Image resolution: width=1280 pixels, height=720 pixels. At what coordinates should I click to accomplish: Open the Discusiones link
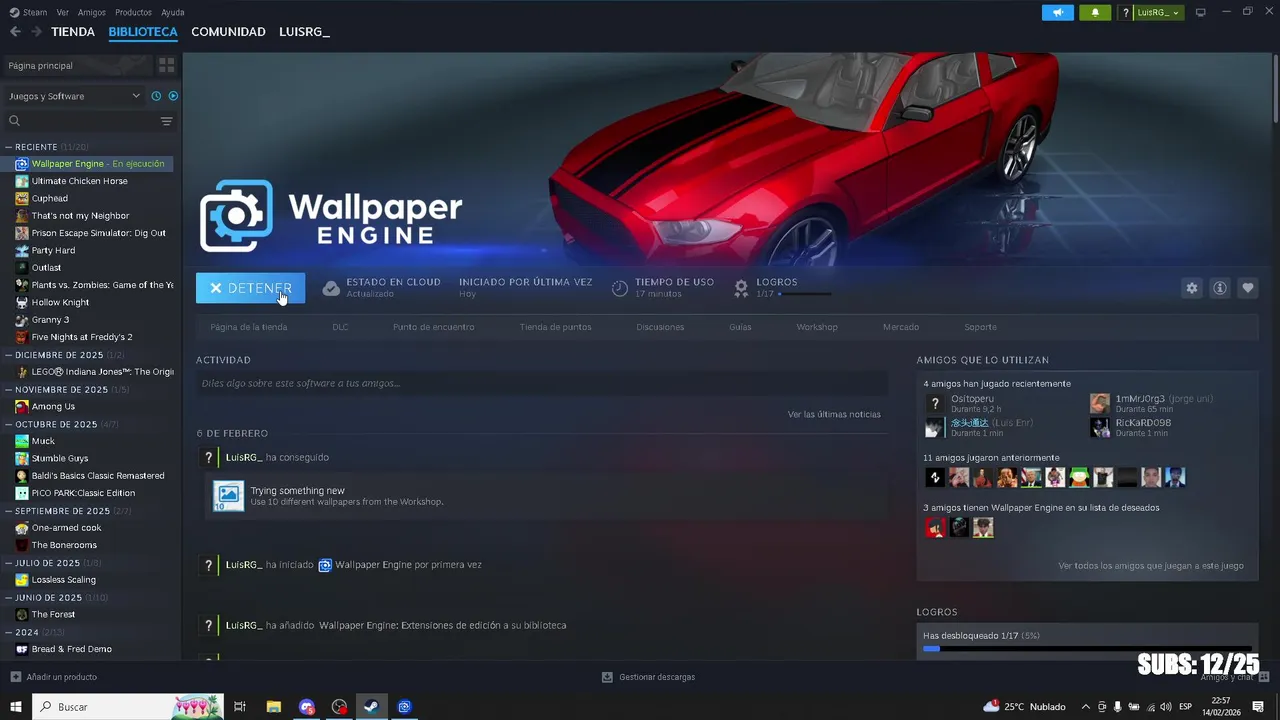point(660,327)
